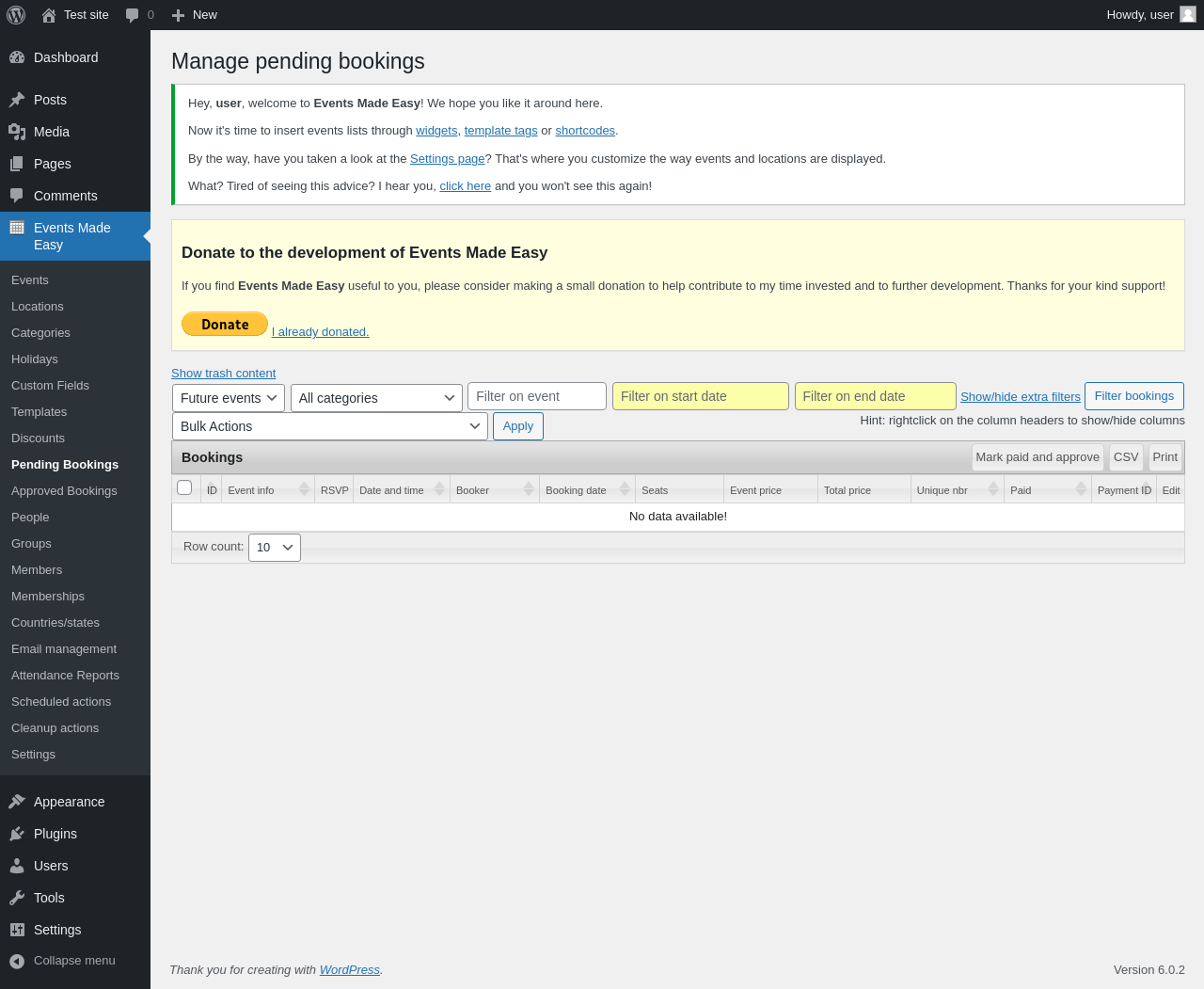
Task: Open the Show trash content link
Action: (x=224, y=374)
